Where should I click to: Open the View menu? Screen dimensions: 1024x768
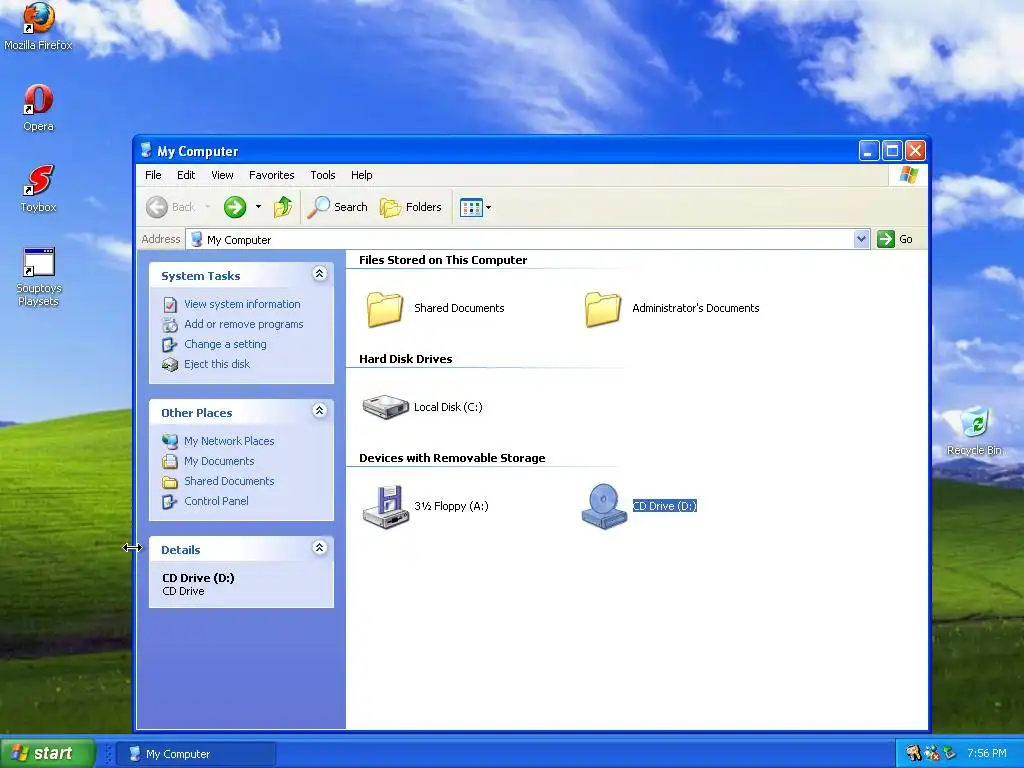coord(222,175)
